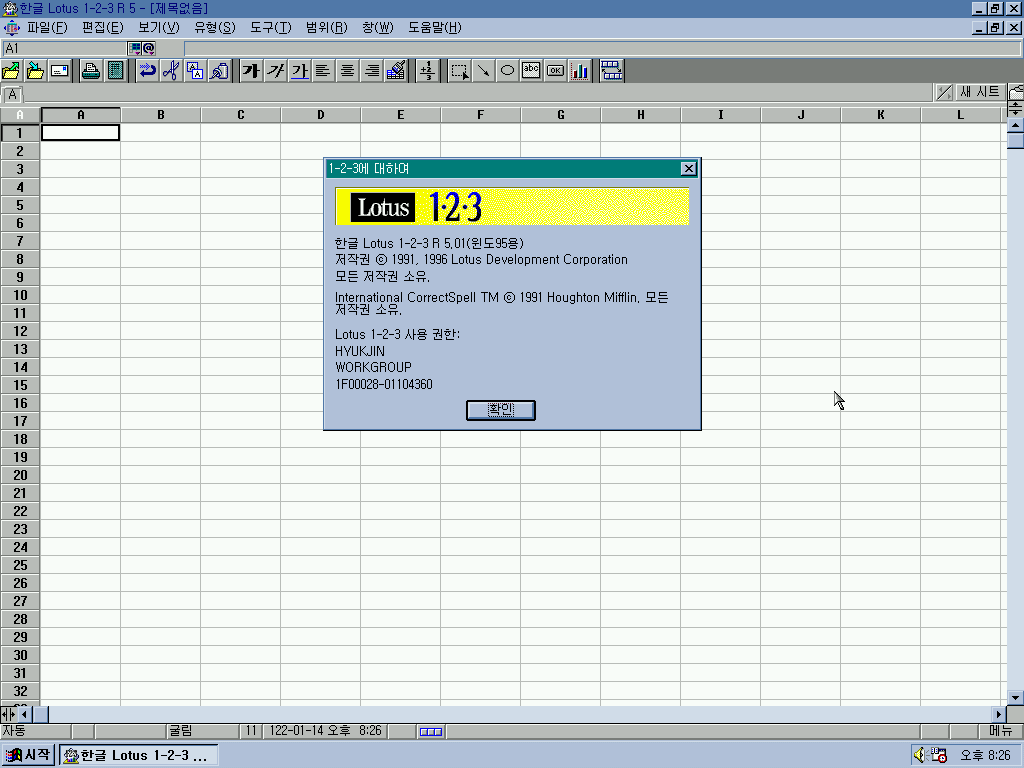Viewport: 1024px width, 768px height.
Task: Open the 도움말(H) menu
Action: [x=435, y=27]
